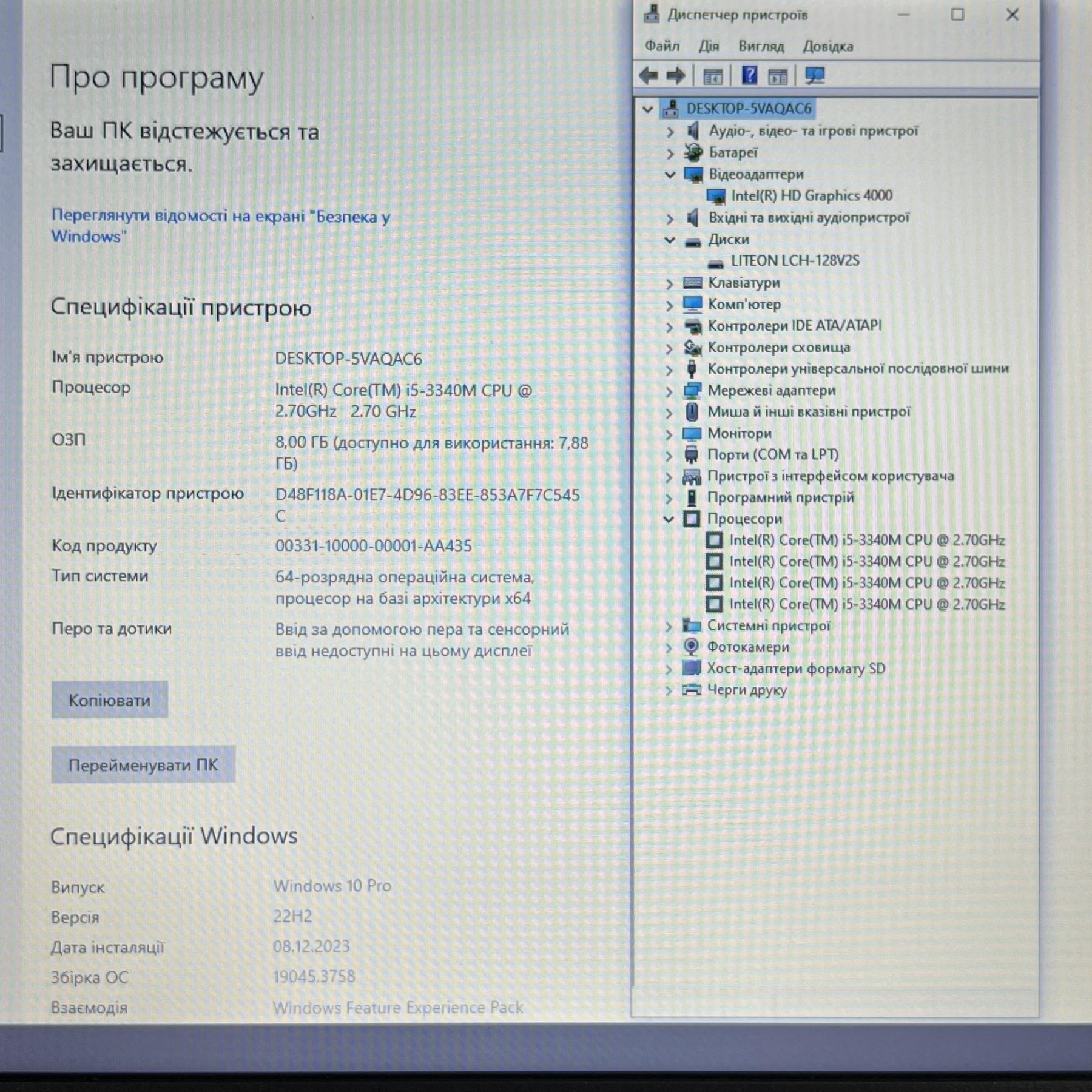Viewport: 1092px width, 1092px height.
Task: Open the Вигляд menu
Action: [x=761, y=46]
